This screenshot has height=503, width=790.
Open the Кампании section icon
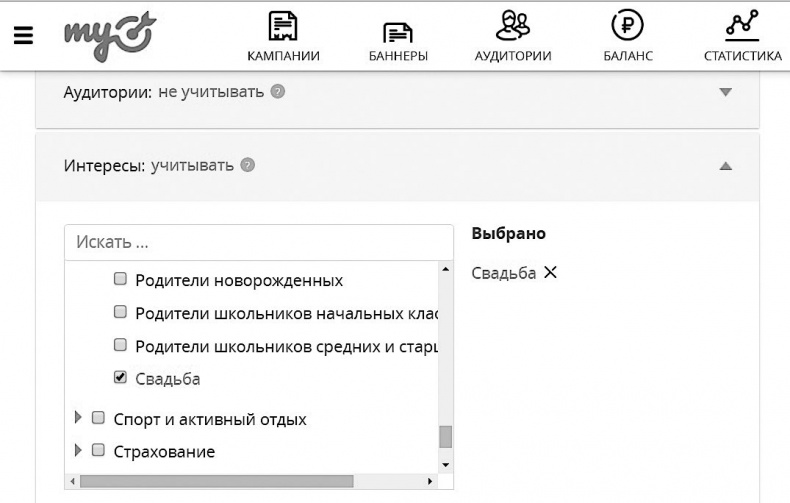pos(283,27)
